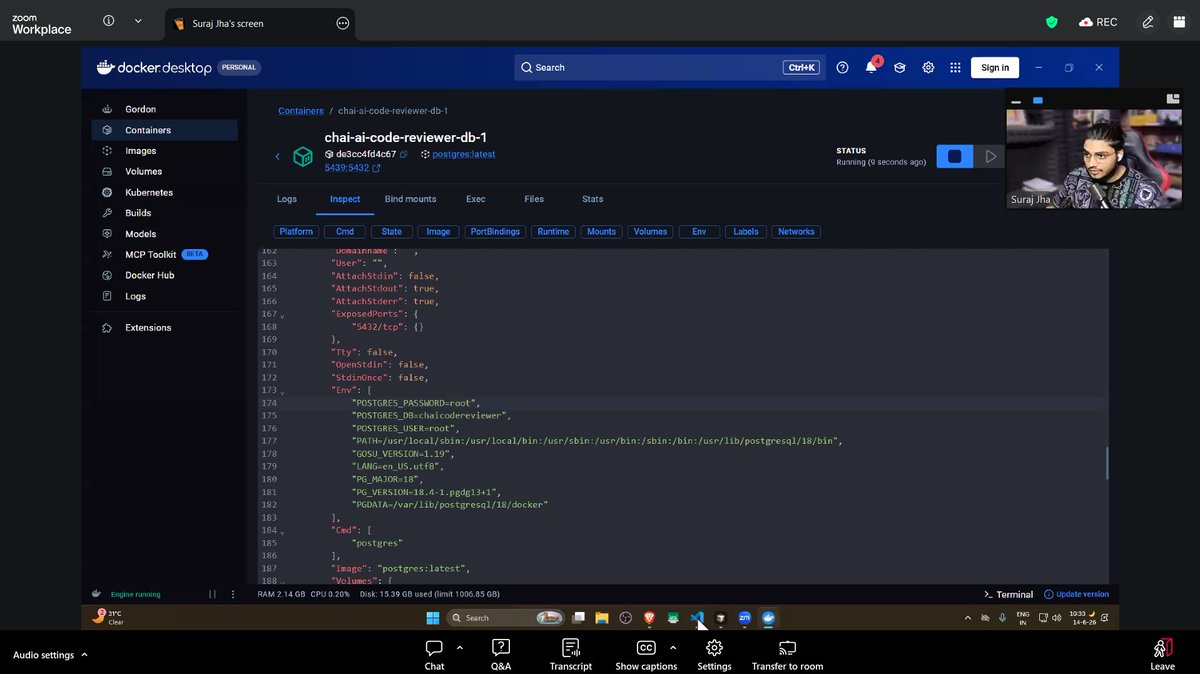Click the container start play button

pos(990,157)
